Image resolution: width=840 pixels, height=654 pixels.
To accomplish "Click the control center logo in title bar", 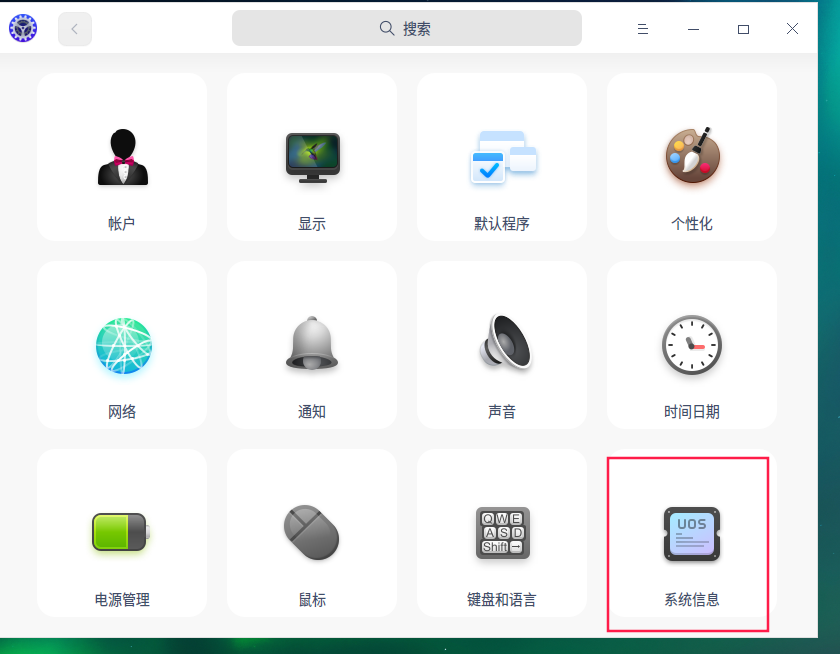I will click(23, 29).
